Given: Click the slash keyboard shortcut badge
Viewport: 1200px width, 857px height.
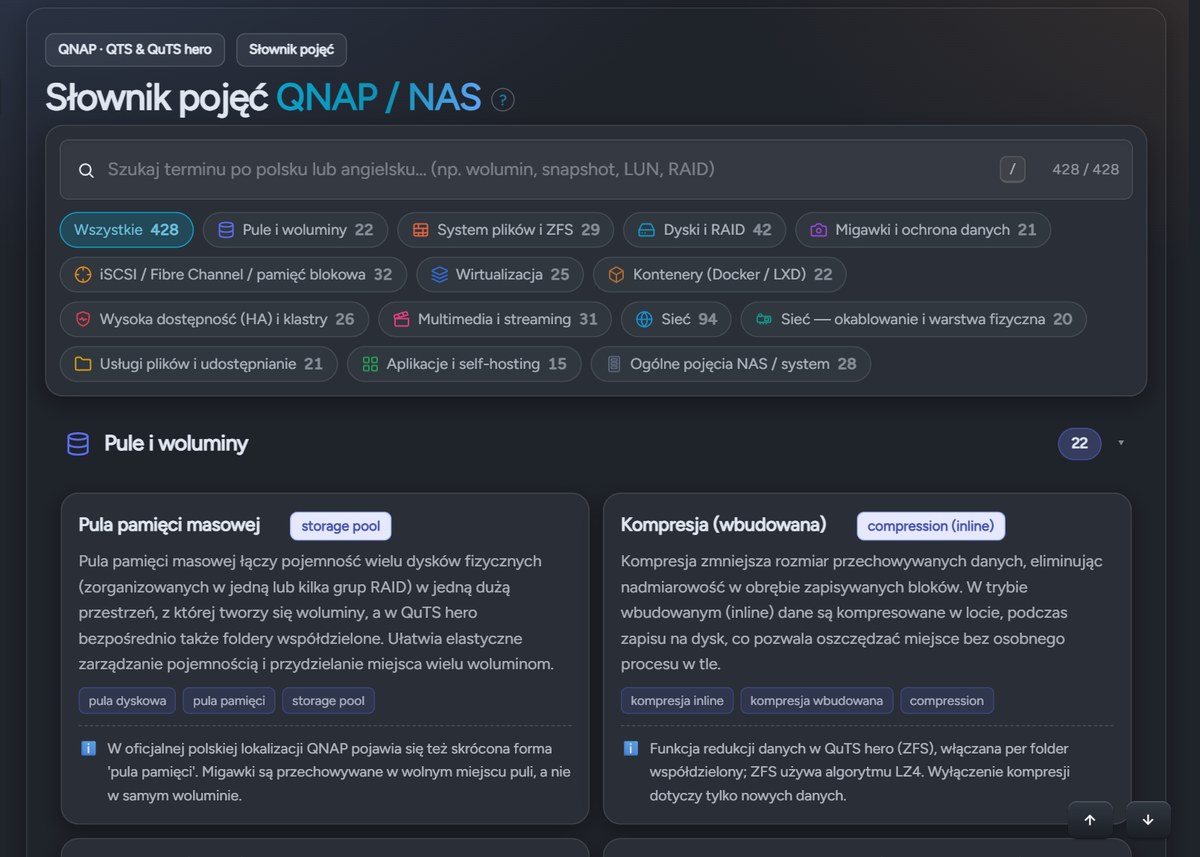Looking at the screenshot, I should (1012, 170).
